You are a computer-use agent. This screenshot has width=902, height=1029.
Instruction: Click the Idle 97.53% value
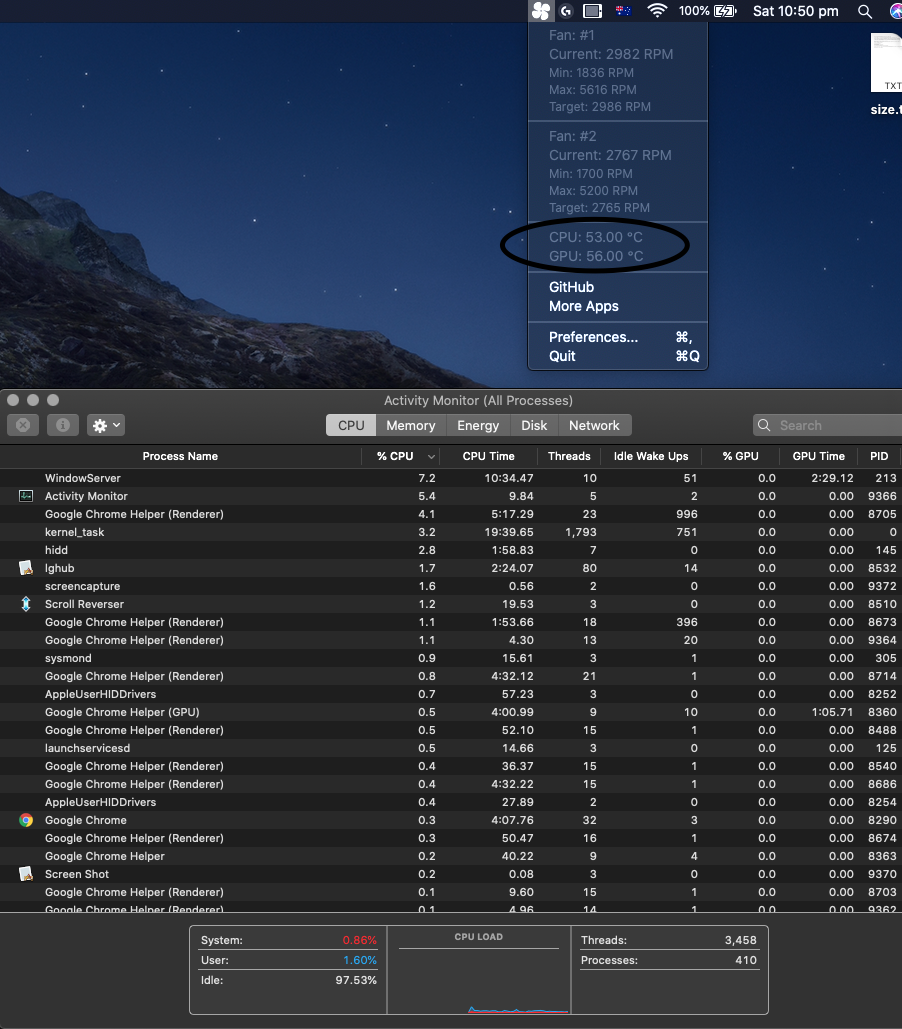pyautogui.click(x=356, y=980)
